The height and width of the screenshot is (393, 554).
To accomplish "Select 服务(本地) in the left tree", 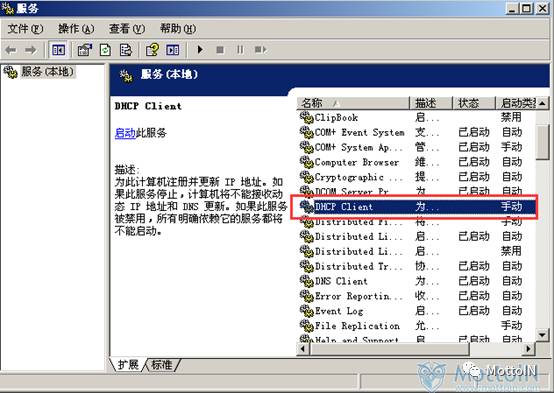I will [47, 72].
